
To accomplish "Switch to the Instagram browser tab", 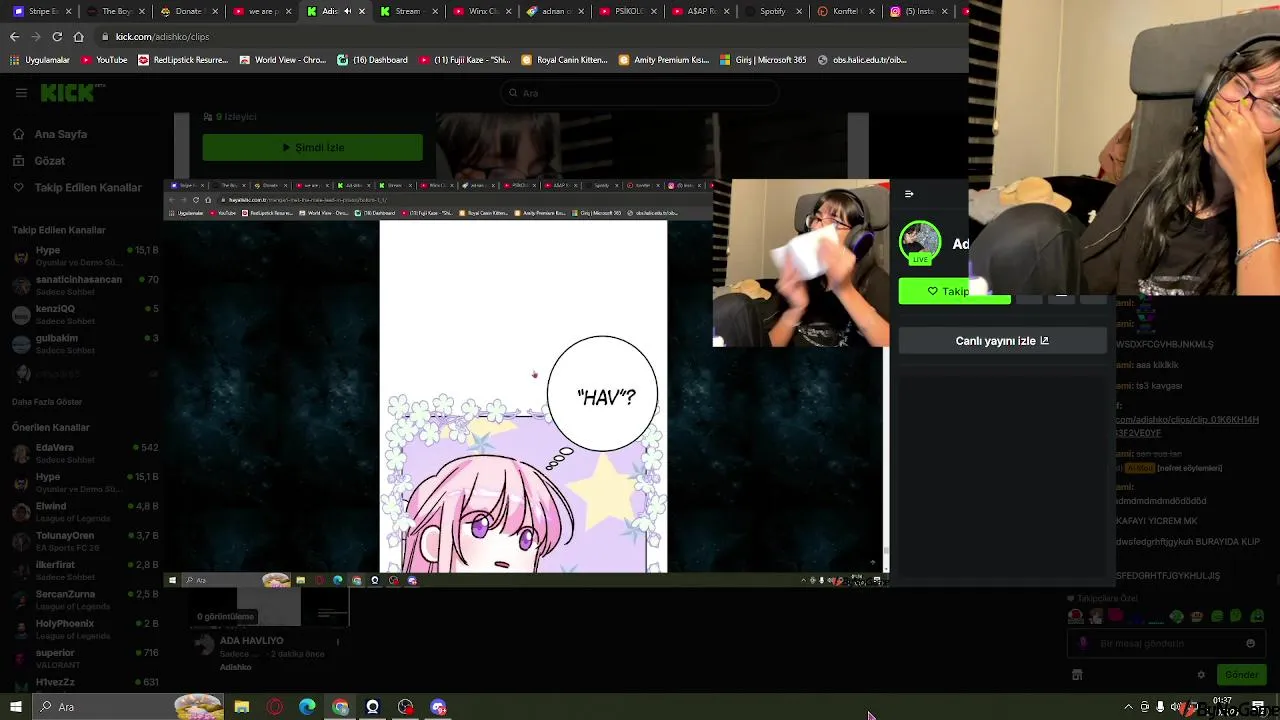I will pyautogui.click(x=917, y=12).
